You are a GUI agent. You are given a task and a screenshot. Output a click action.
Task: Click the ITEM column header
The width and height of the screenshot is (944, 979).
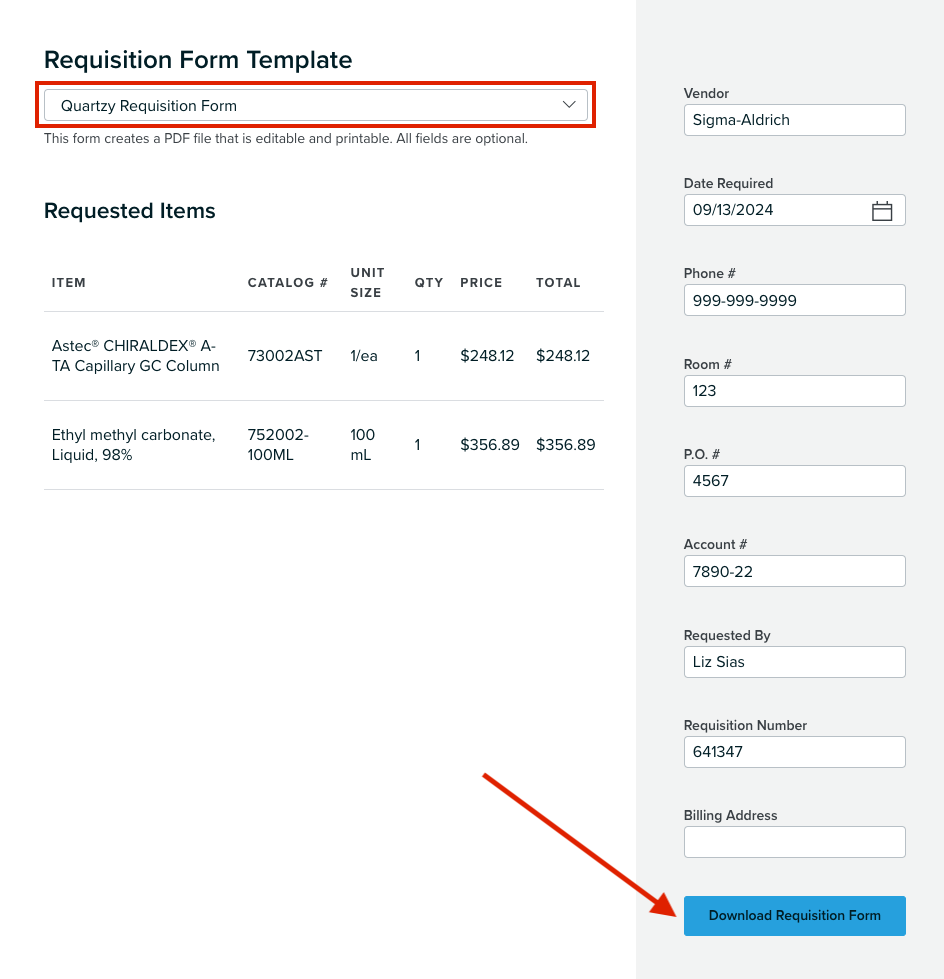pos(68,283)
